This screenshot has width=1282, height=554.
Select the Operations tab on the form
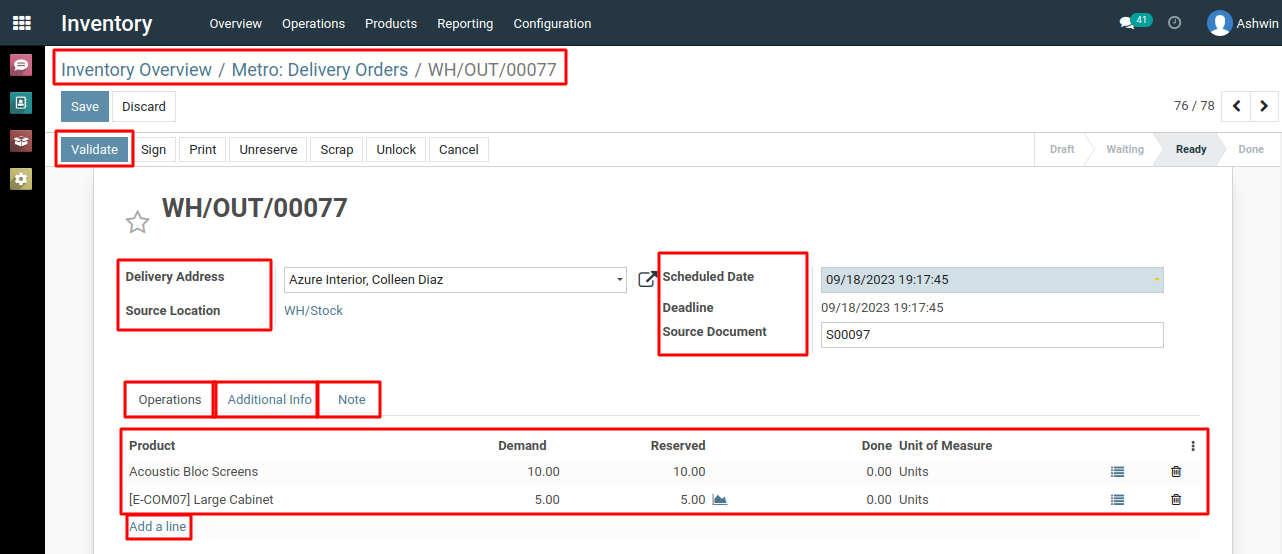click(x=170, y=399)
